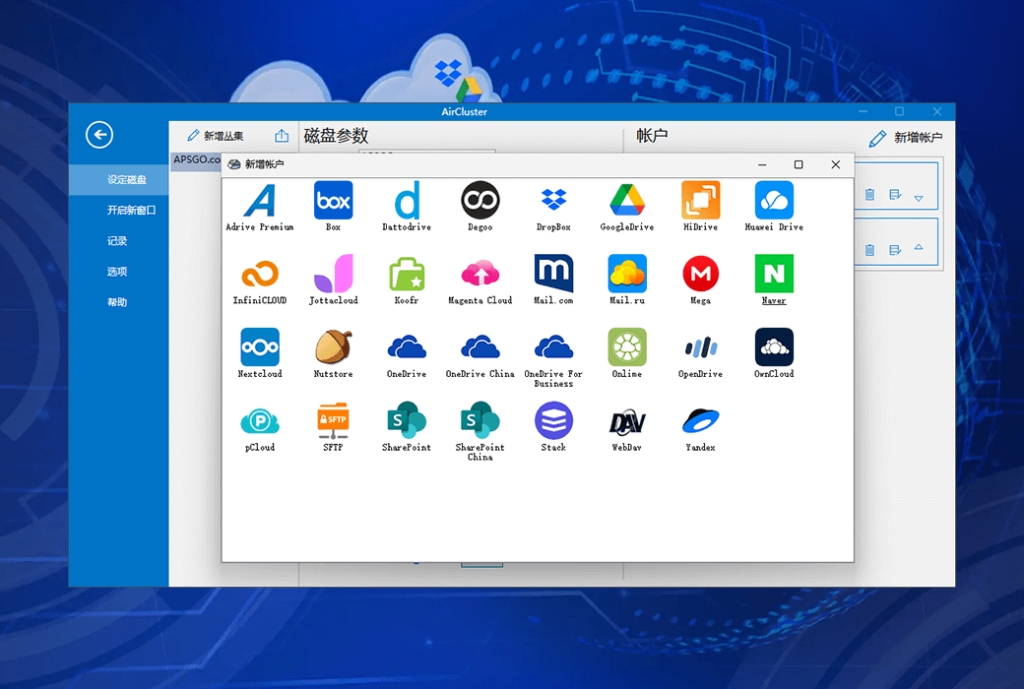Pick InfiniCLOUD provider

point(260,280)
